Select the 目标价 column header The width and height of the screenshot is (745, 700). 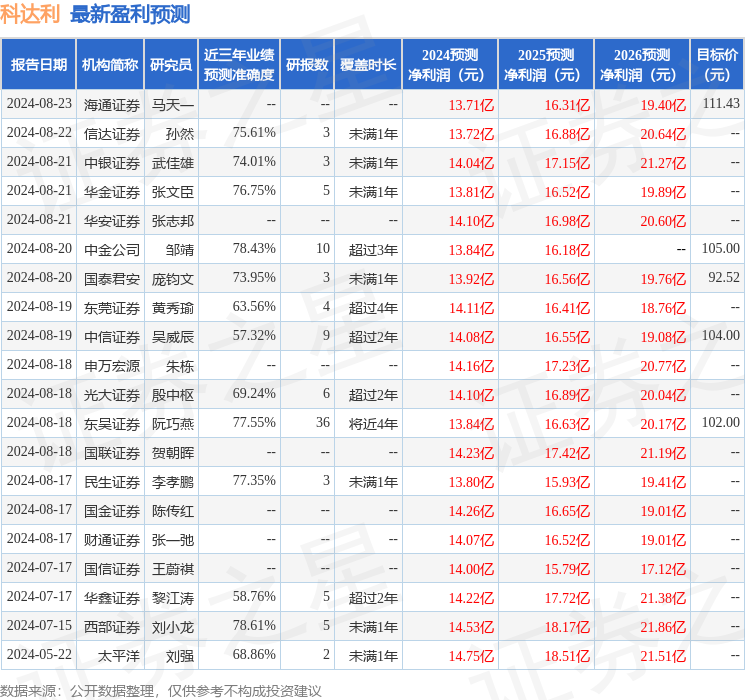click(x=717, y=65)
